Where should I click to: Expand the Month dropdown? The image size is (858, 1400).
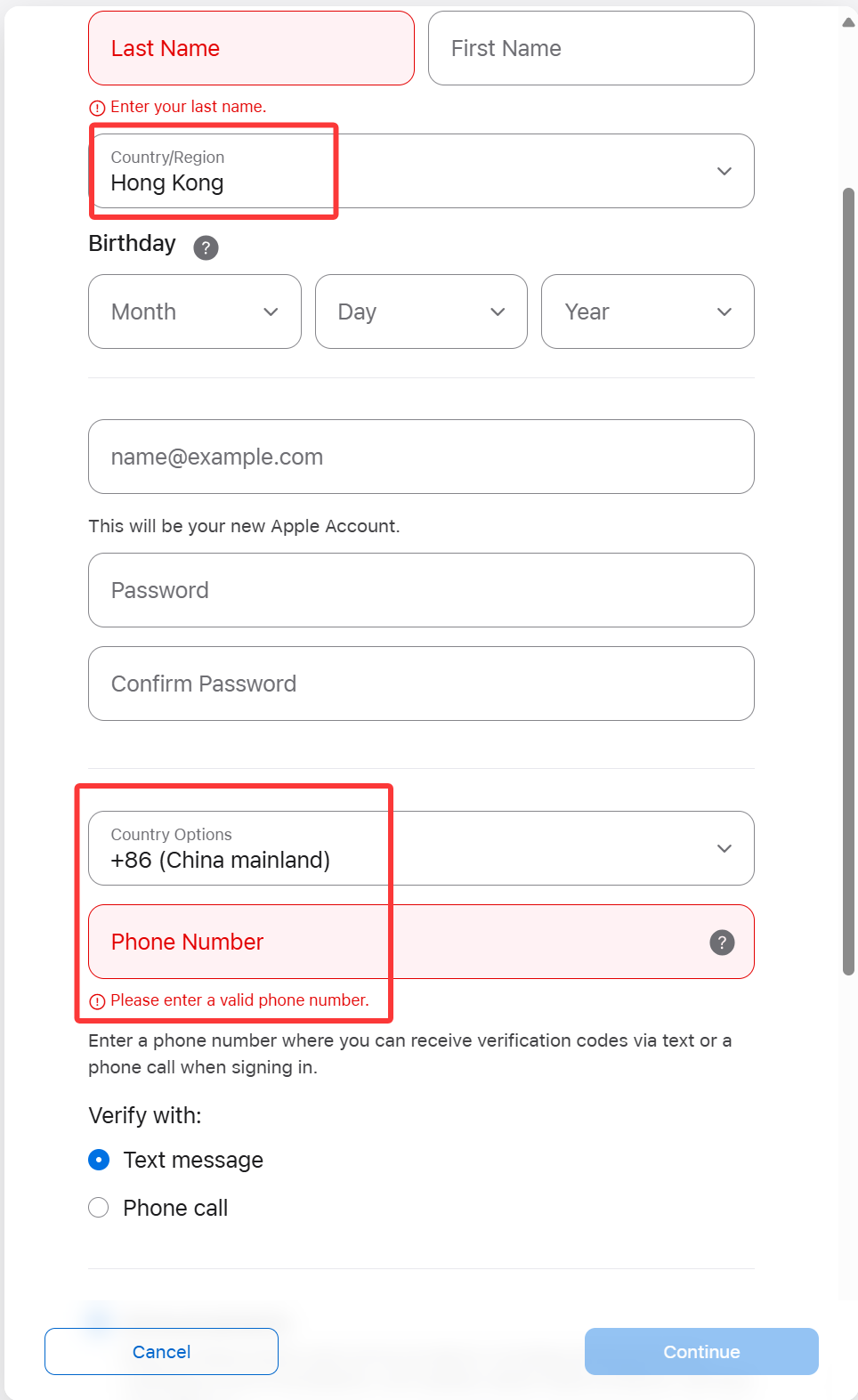pyautogui.click(x=195, y=312)
